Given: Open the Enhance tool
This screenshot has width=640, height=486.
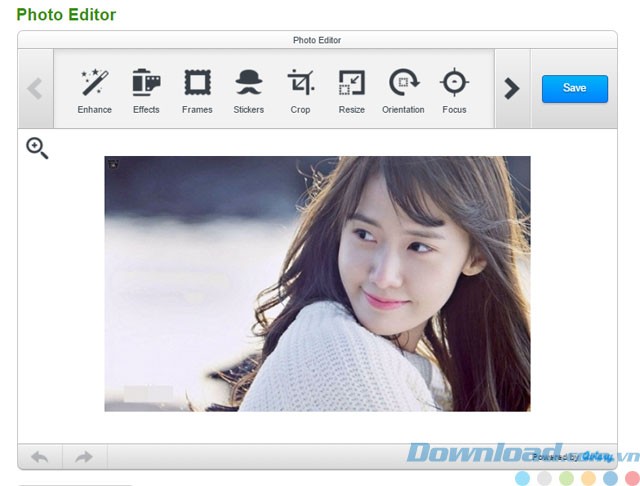Looking at the screenshot, I should [95, 90].
